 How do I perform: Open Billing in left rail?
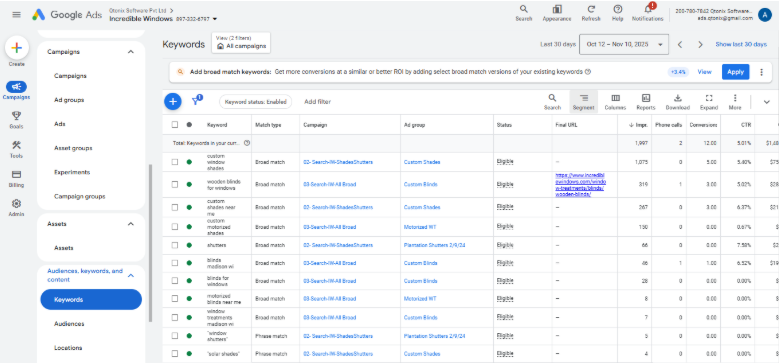(16, 178)
